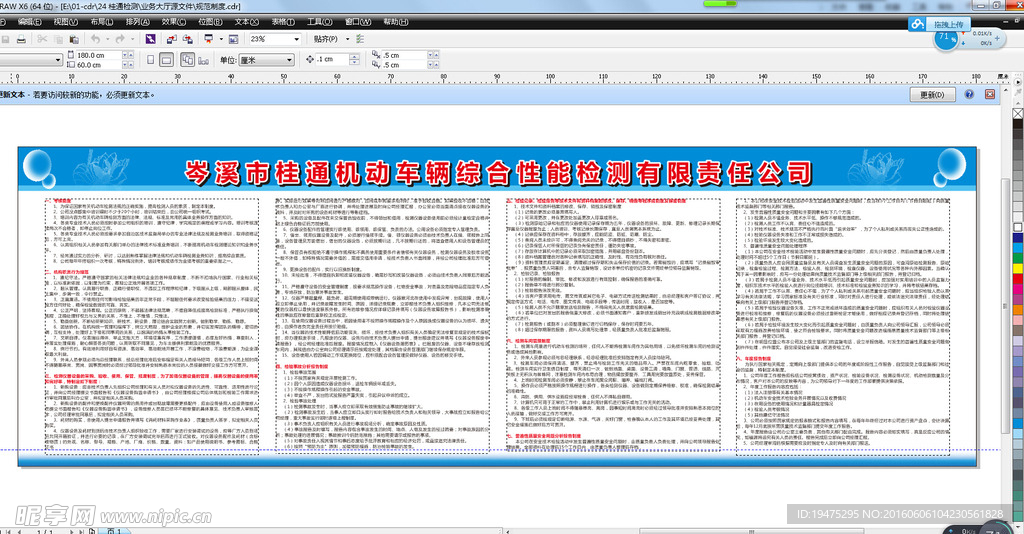Click the red company title banner text
Screen dimensions: 1024x534
[498, 173]
